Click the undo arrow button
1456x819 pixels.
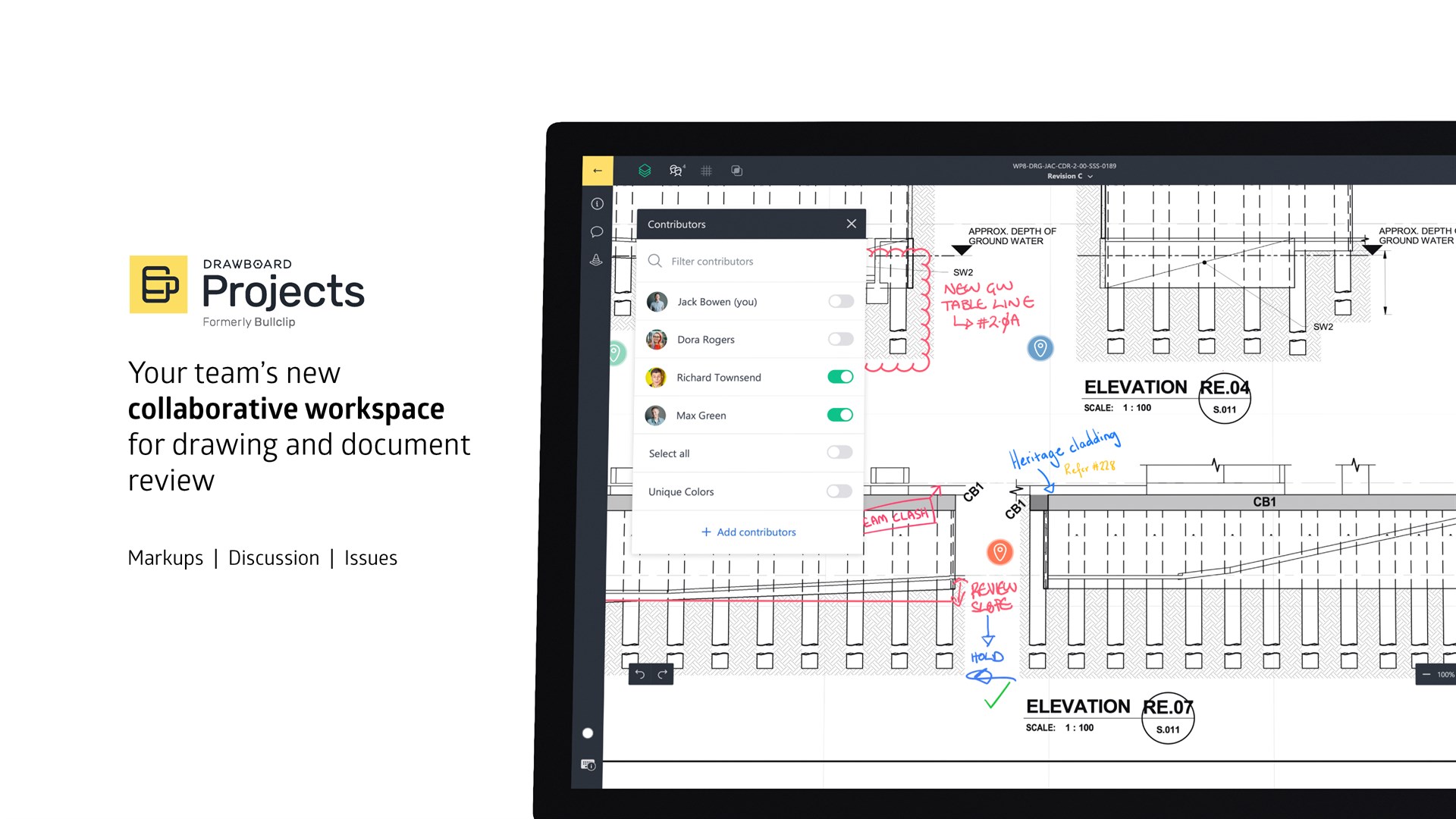(640, 674)
